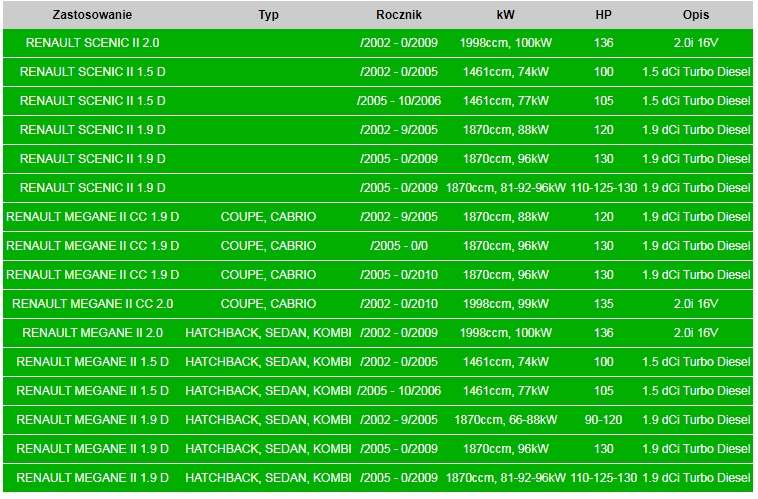Screen dimensions: 758x499
Task: Click the 'Zastosowanie' column header
Action: point(92,15)
